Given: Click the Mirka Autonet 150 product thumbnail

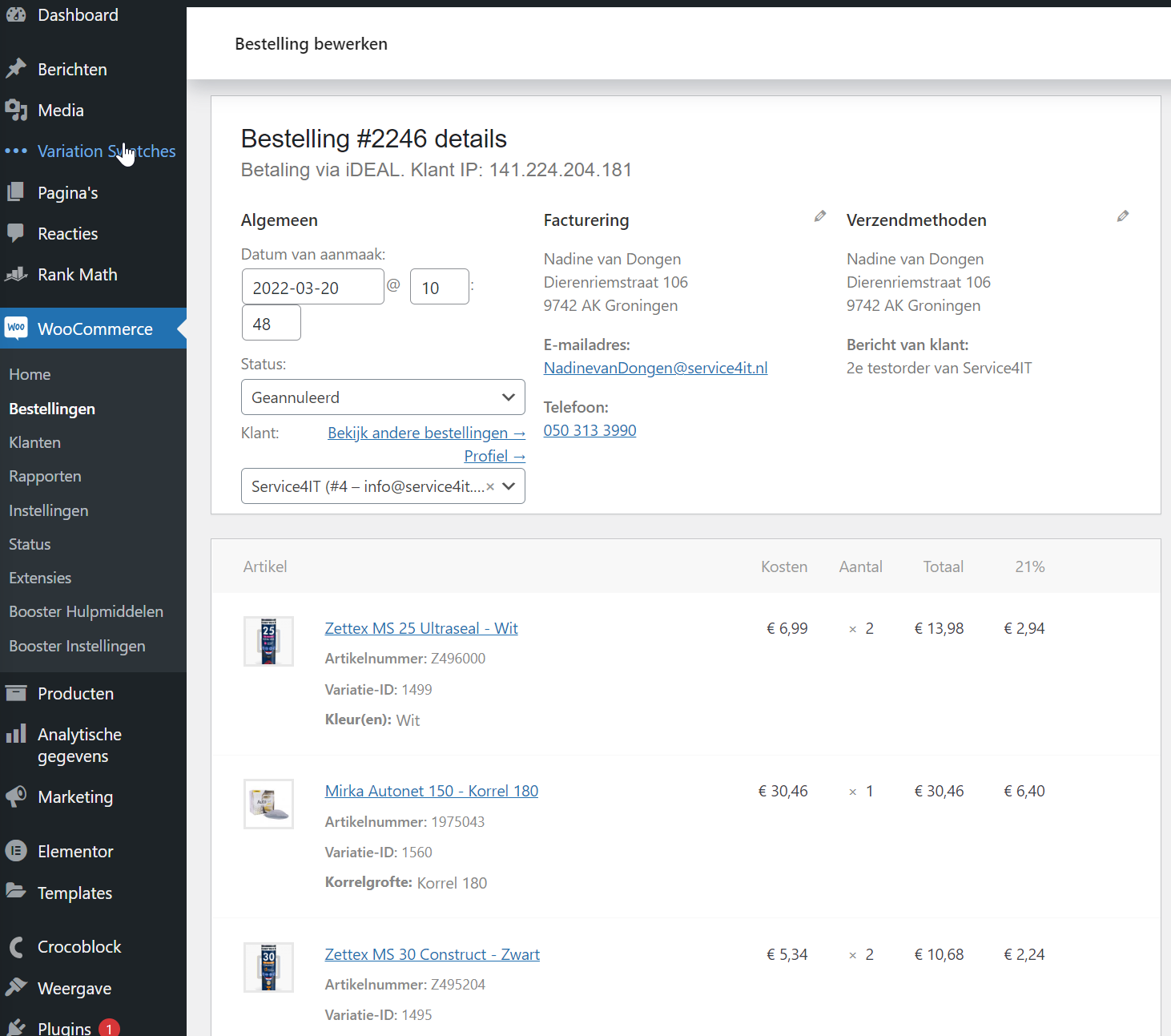Looking at the screenshot, I should tap(268, 804).
